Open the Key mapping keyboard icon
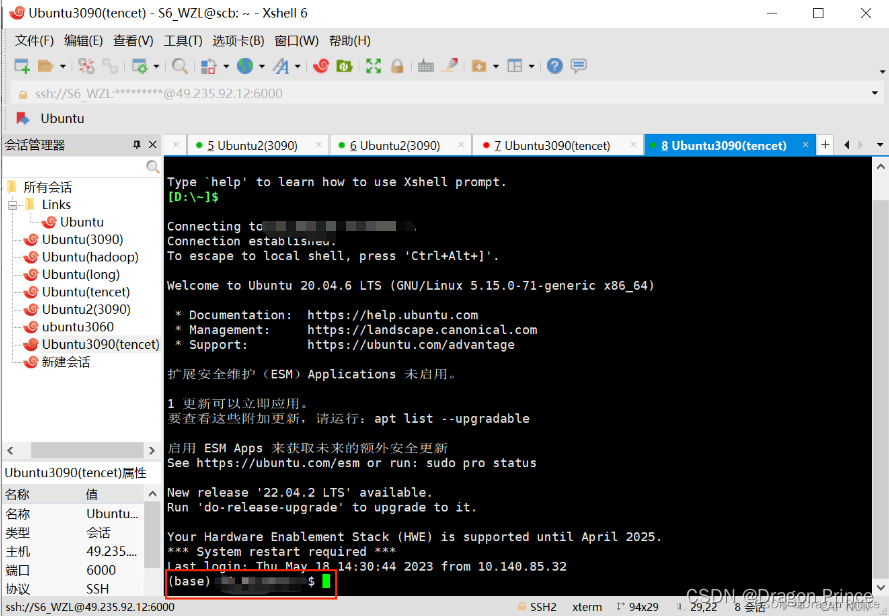Image resolution: width=889 pixels, height=616 pixels. click(426, 66)
